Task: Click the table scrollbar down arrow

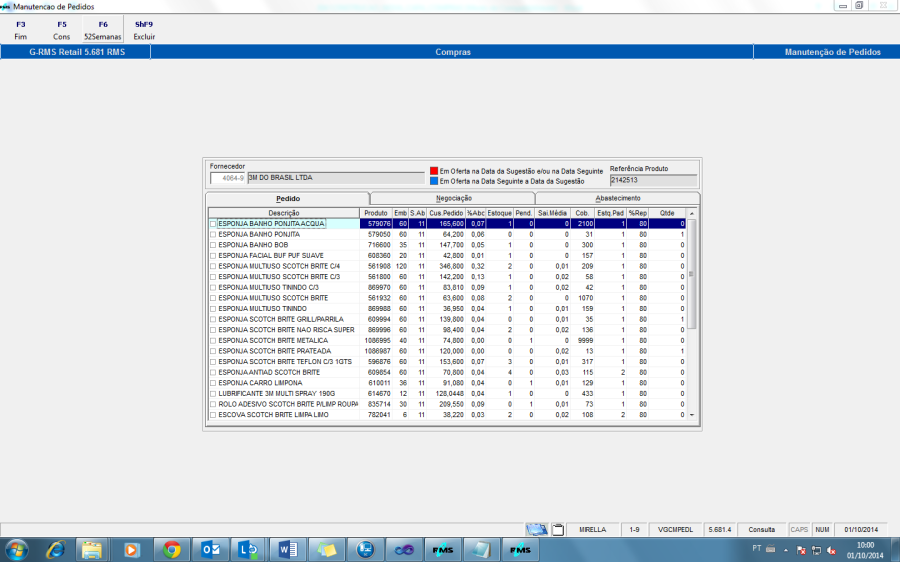Action: 692,414
